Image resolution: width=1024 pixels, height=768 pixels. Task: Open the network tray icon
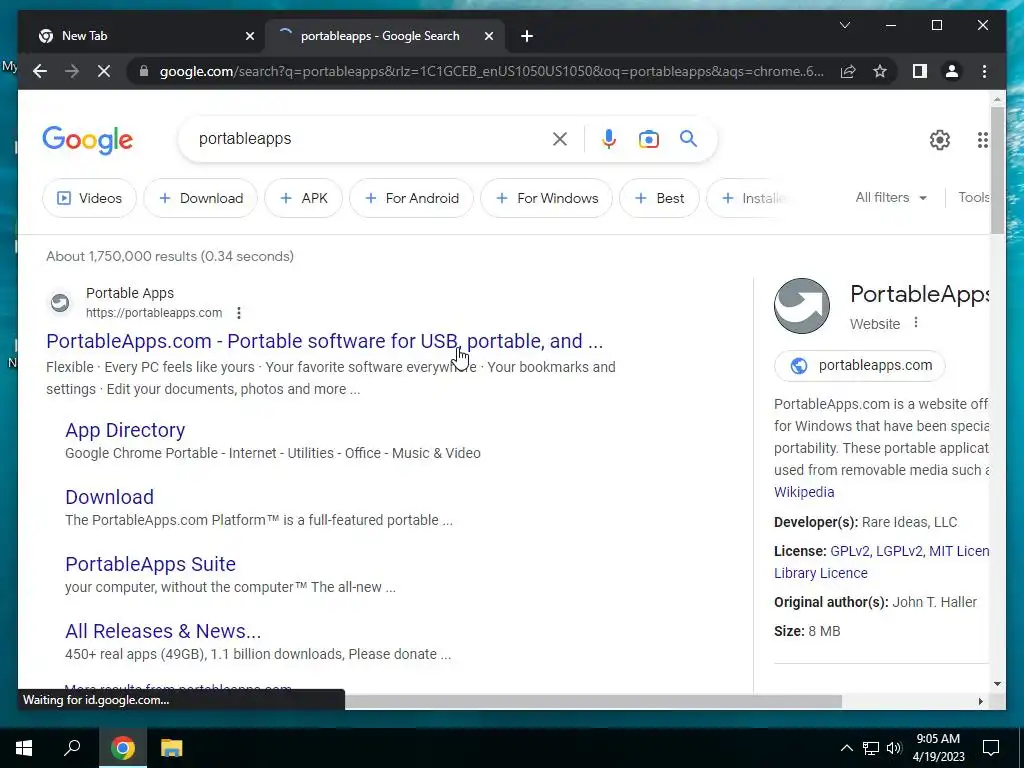pos(871,748)
